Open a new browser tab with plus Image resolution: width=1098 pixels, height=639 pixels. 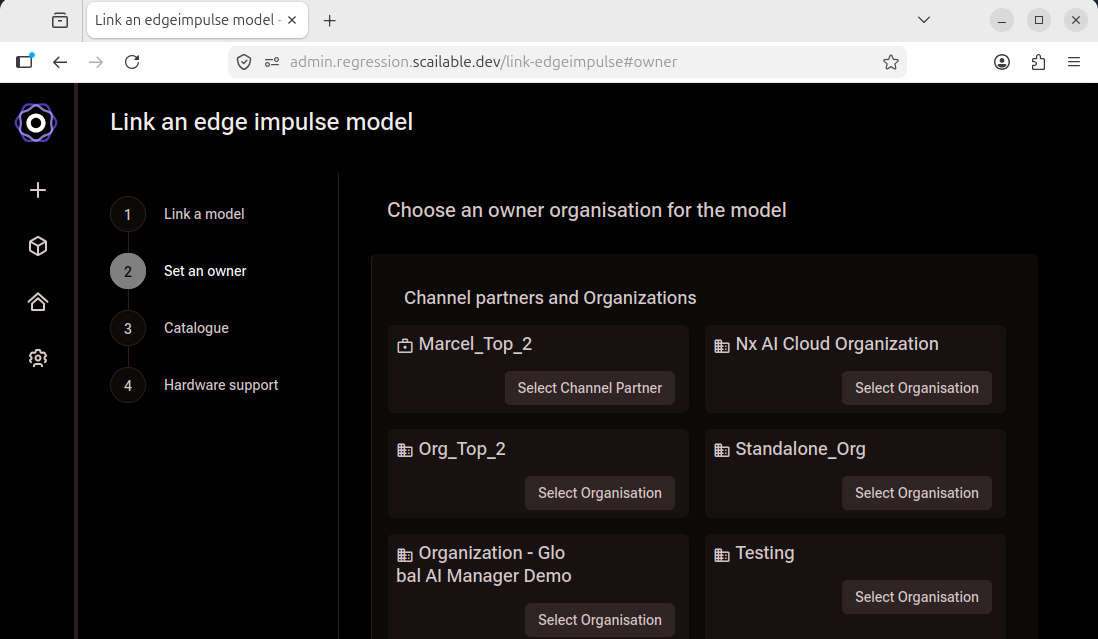(329, 20)
